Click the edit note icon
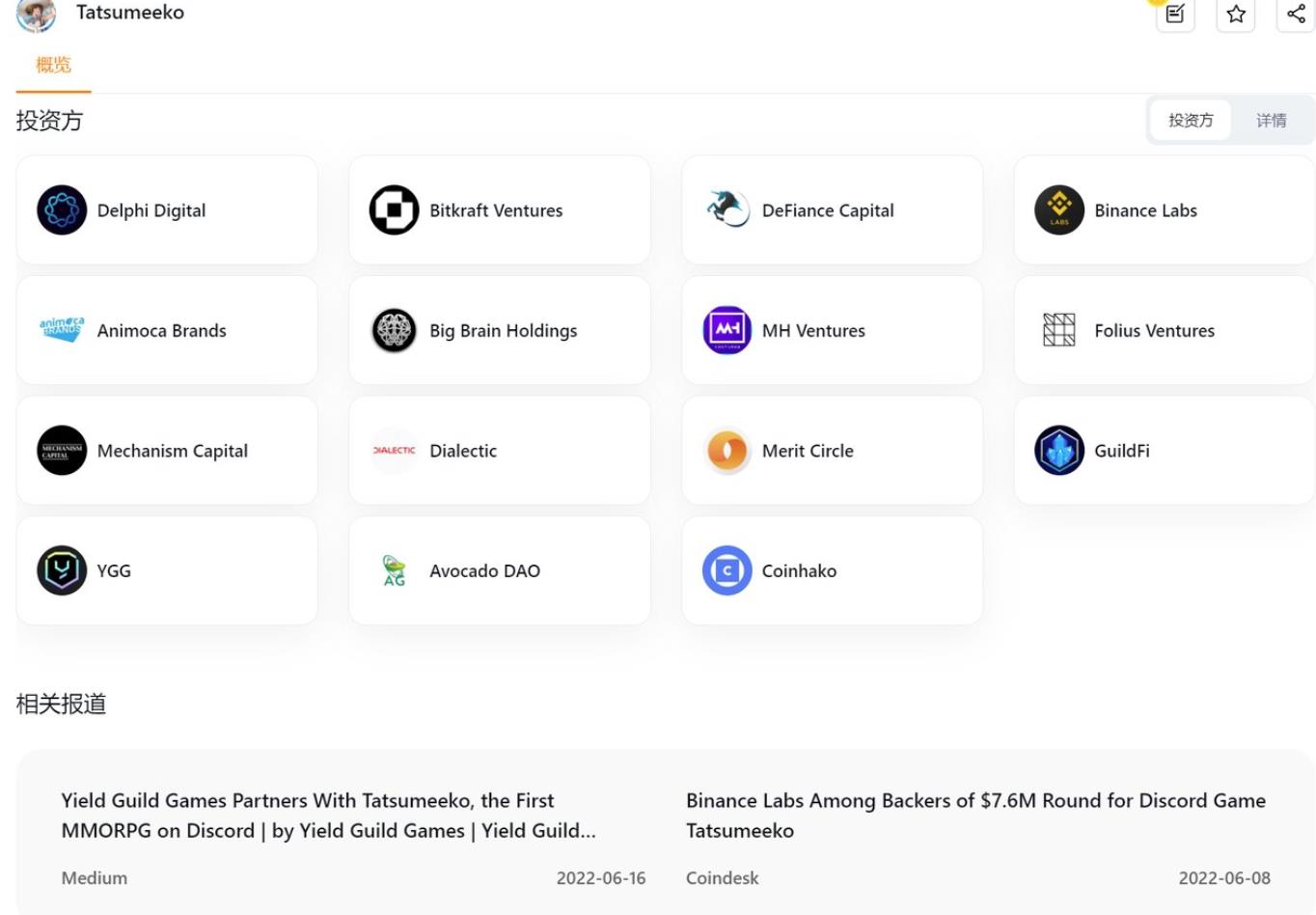The width and height of the screenshot is (1316, 915). pos(1175,14)
